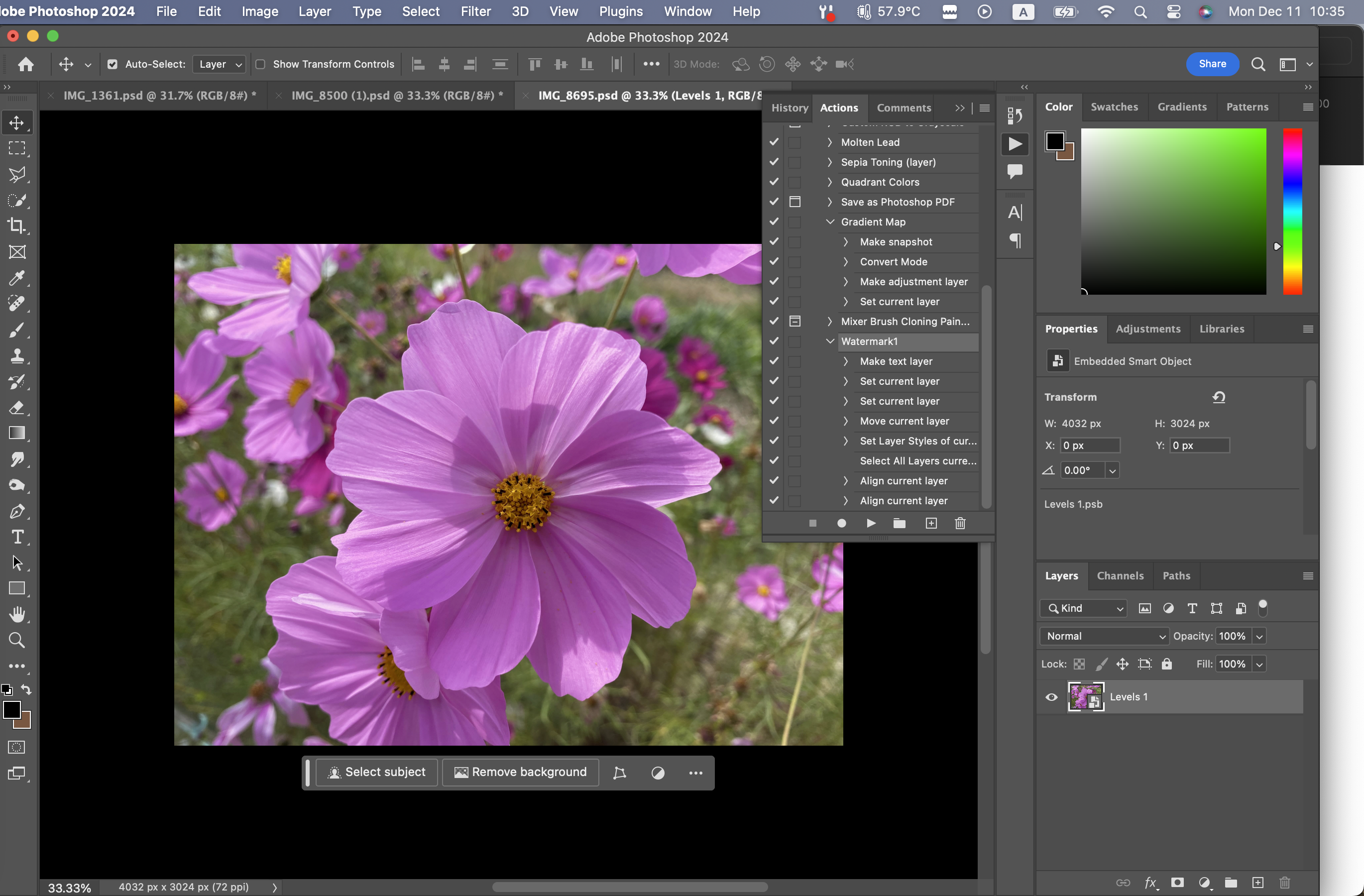Collapse the Watermark1 action
The image size is (1364, 896).
[x=829, y=341]
